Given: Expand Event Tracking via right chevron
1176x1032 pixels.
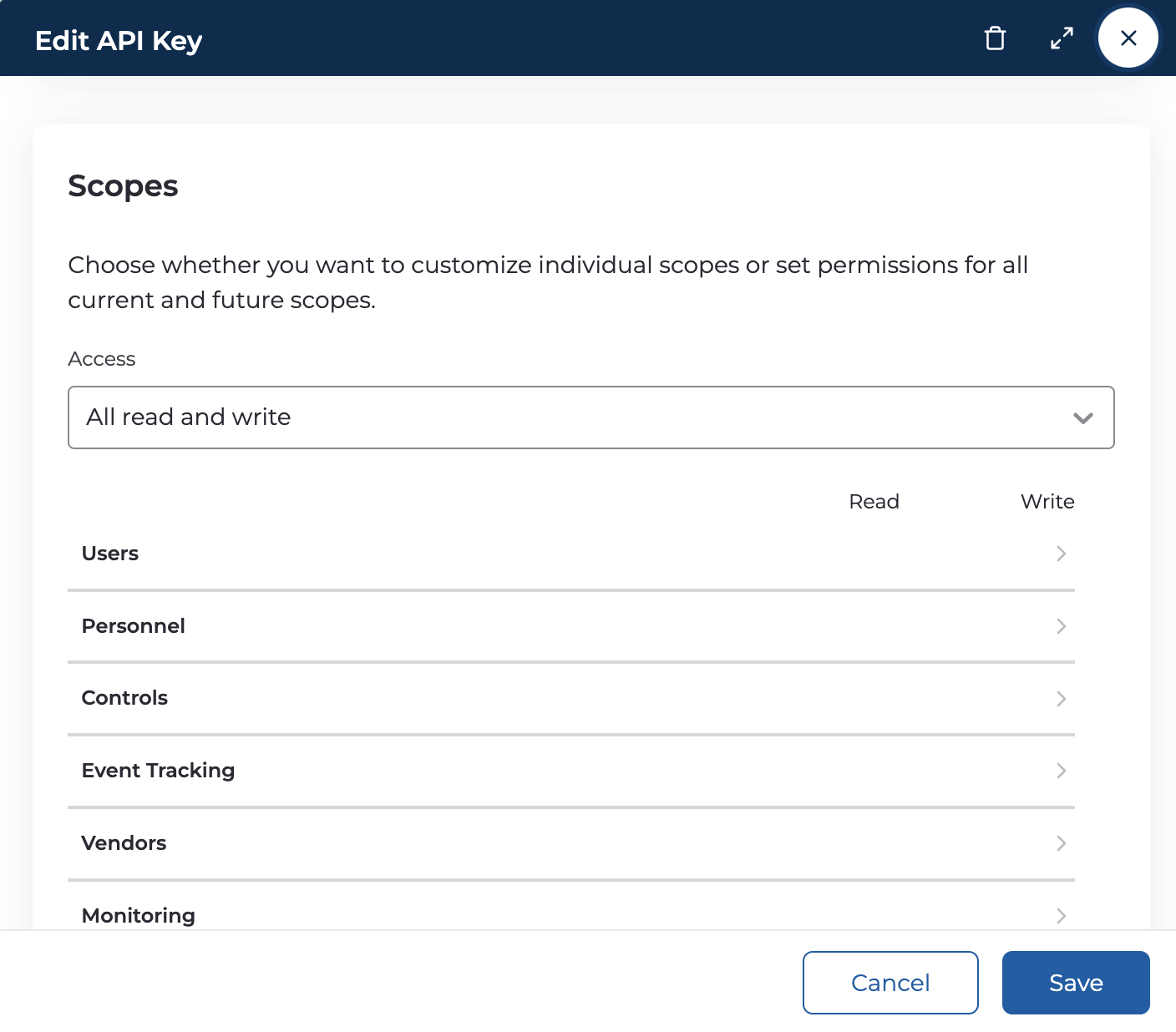Looking at the screenshot, I should click(x=1061, y=771).
